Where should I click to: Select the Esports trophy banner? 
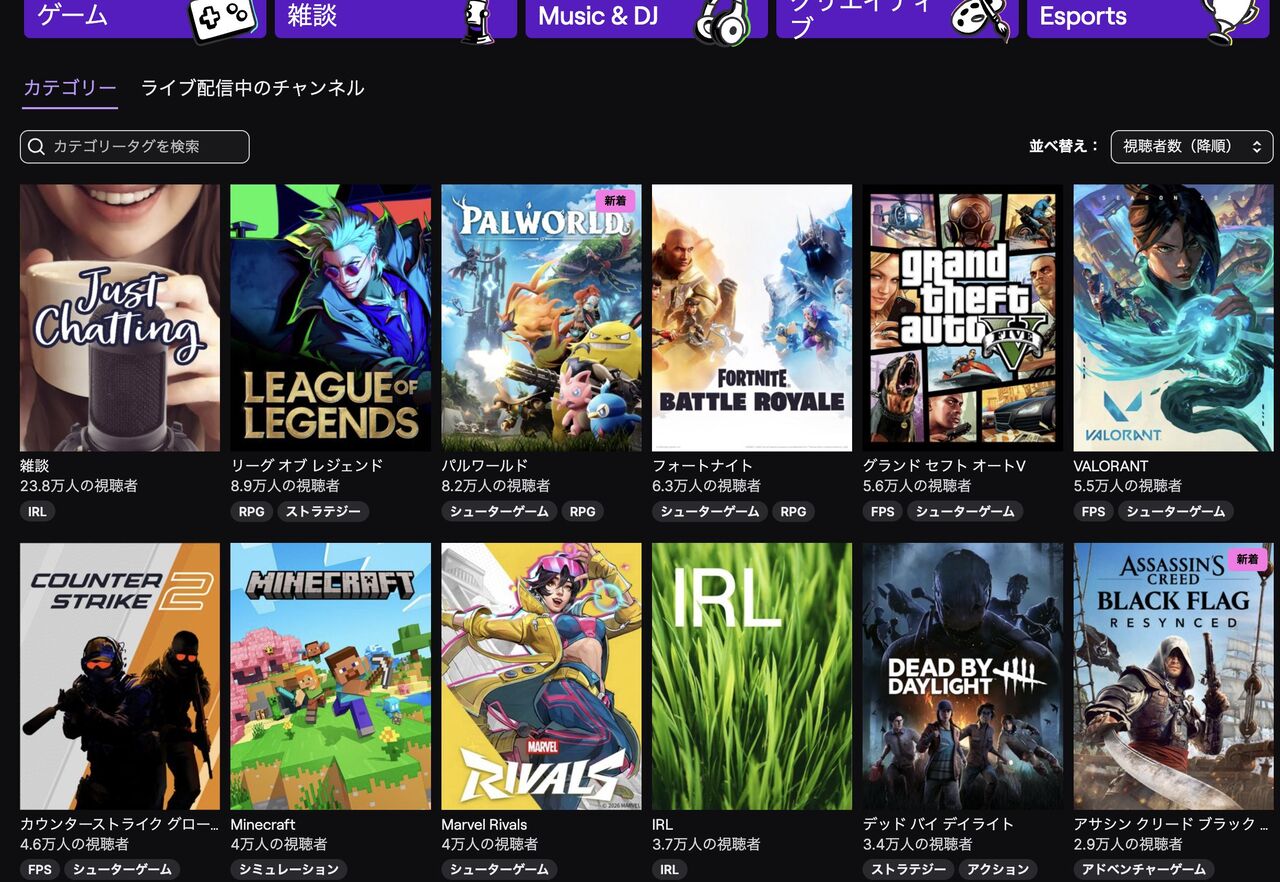(x=1148, y=18)
